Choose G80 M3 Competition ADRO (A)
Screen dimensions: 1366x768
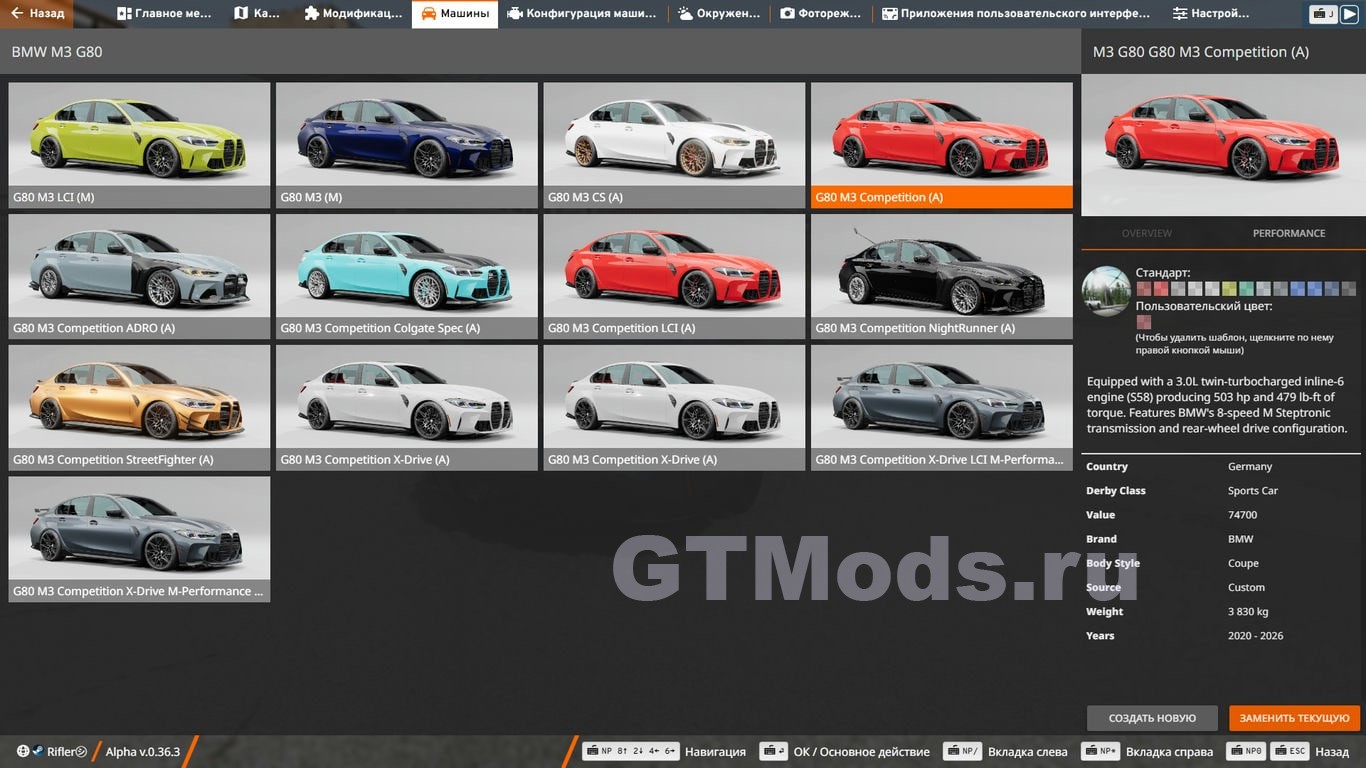click(139, 277)
